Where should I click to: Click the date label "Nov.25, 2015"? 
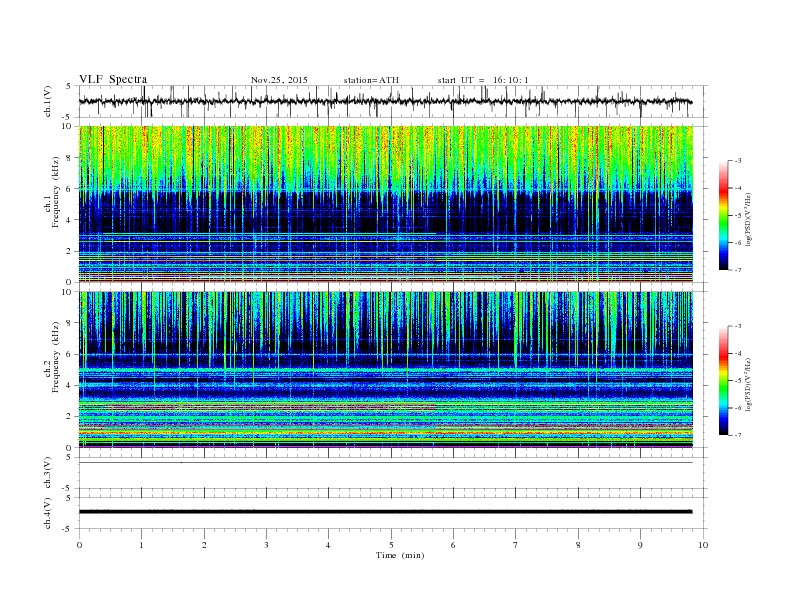pos(279,80)
